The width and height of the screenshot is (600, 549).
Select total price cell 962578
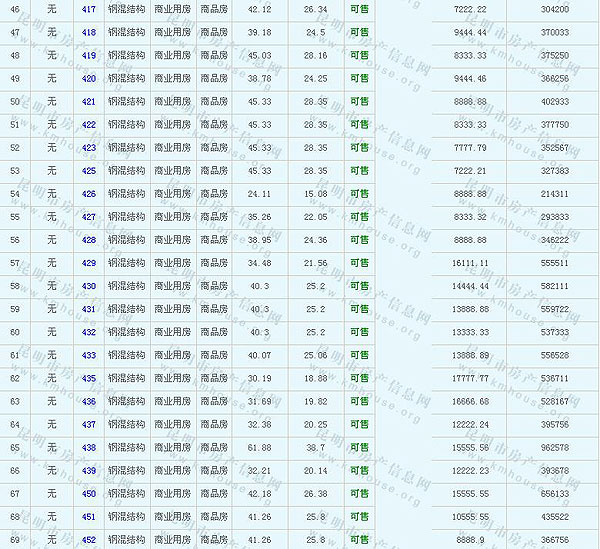click(553, 447)
